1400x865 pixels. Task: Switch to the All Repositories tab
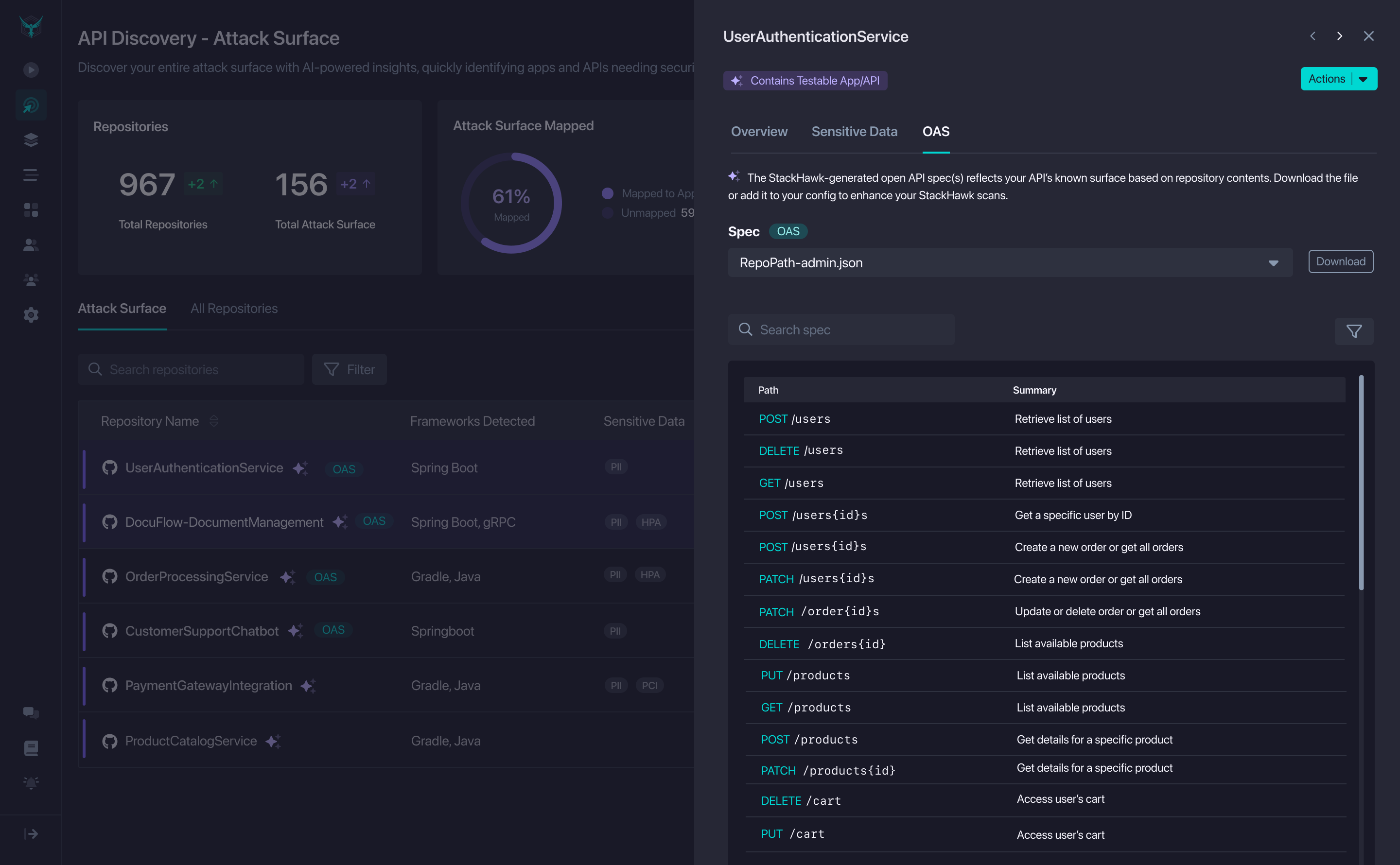point(234,309)
